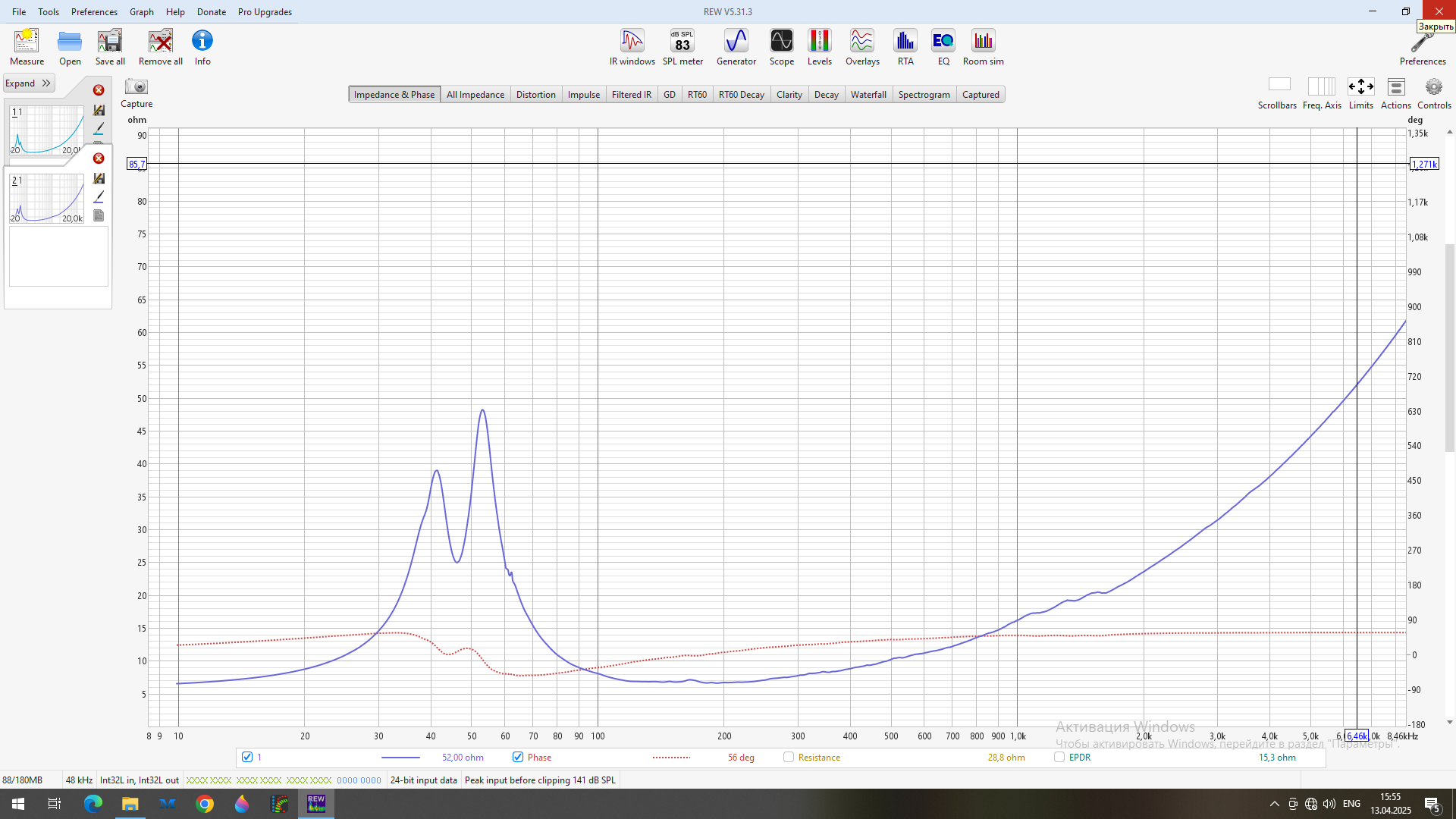This screenshot has height=819, width=1456.
Task: Open the Help menu
Action: pos(175,11)
